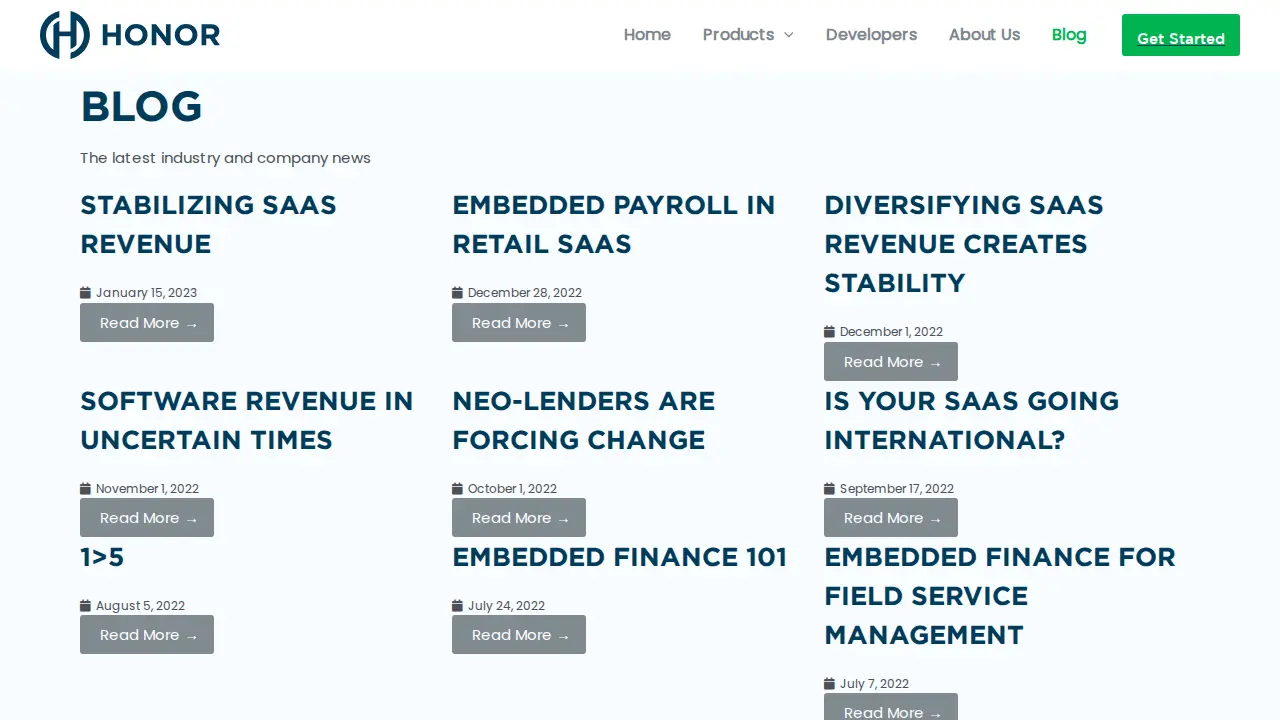Click the calendar icon beside December 28, 2022
The image size is (1280, 720).
[x=457, y=293]
